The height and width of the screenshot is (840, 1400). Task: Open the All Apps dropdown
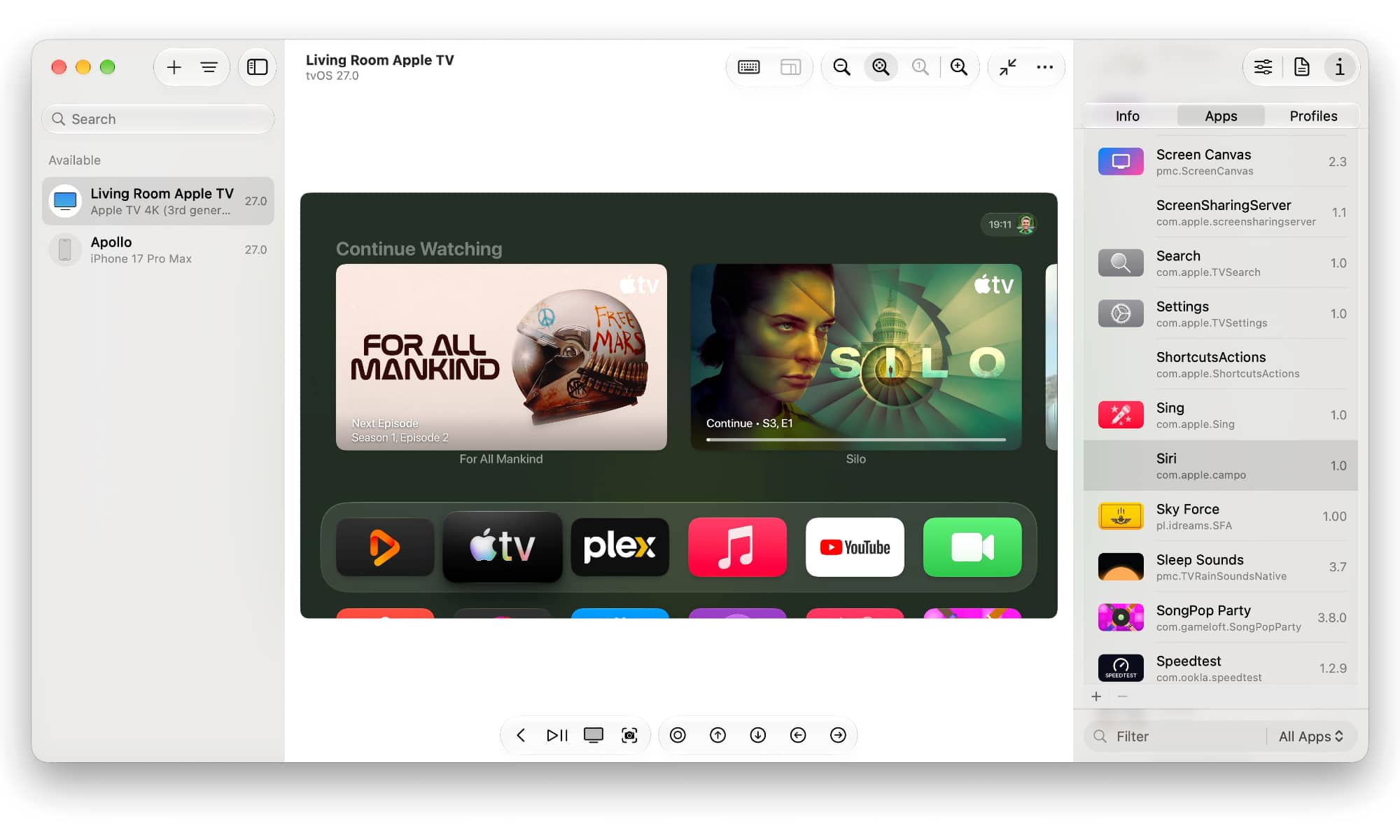point(1311,736)
